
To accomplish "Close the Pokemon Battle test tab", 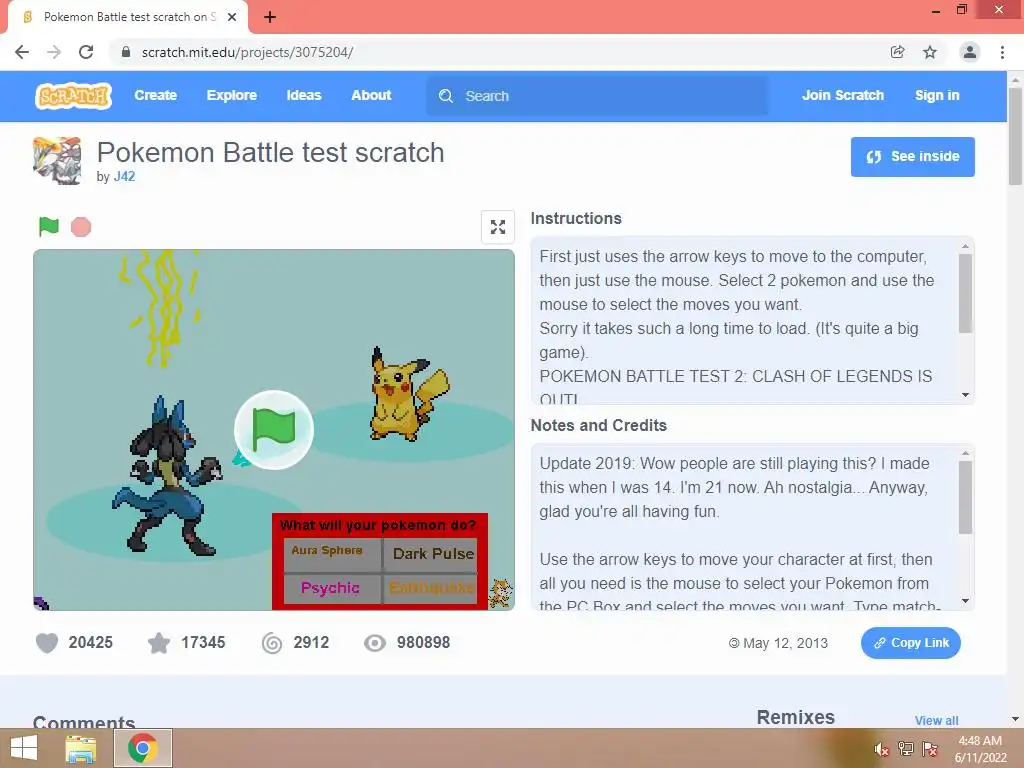I will [232, 17].
